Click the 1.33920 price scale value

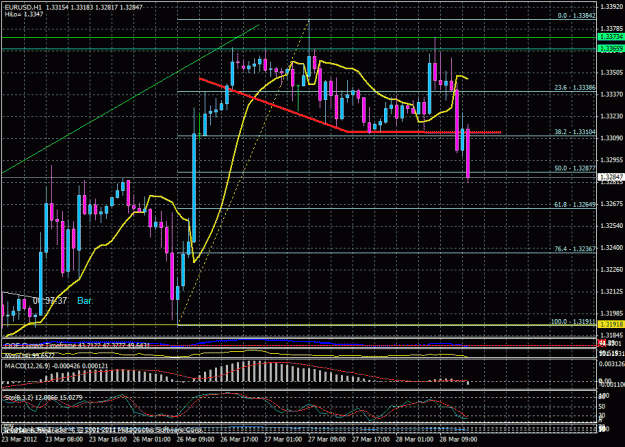[x=612, y=7]
